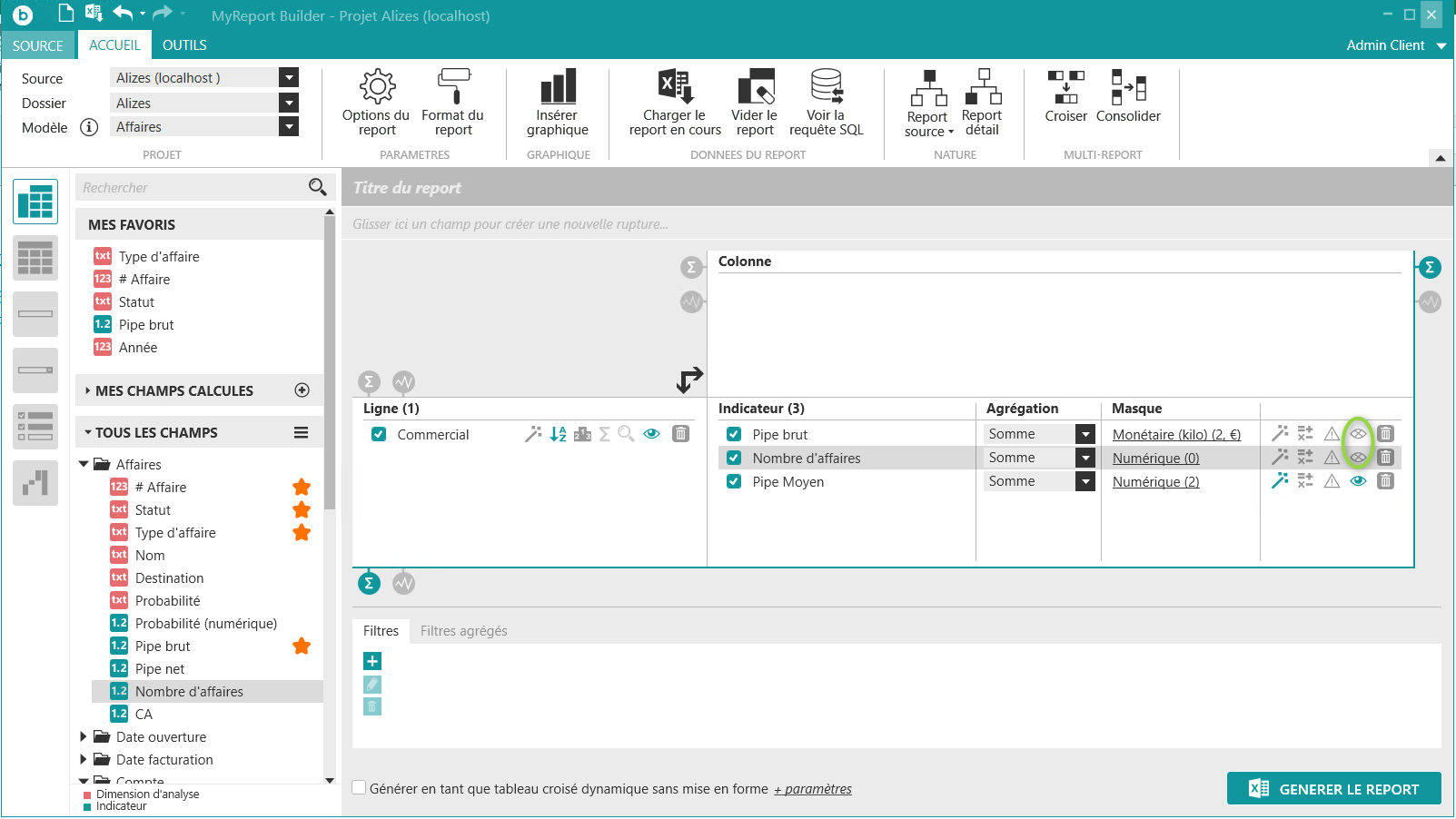Screen dimensions: 1456x819
Task: Expand the Date ouverture folder
Action: coord(84,736)
